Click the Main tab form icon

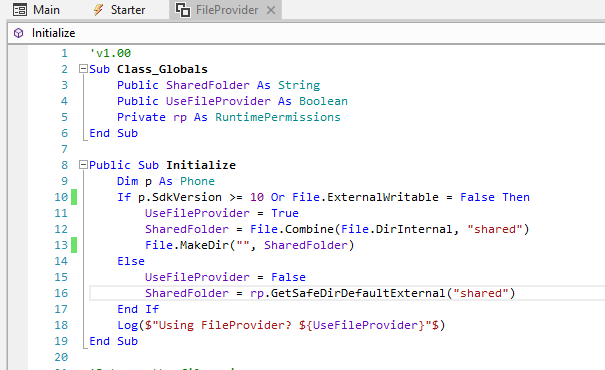[x=20, y=10]
